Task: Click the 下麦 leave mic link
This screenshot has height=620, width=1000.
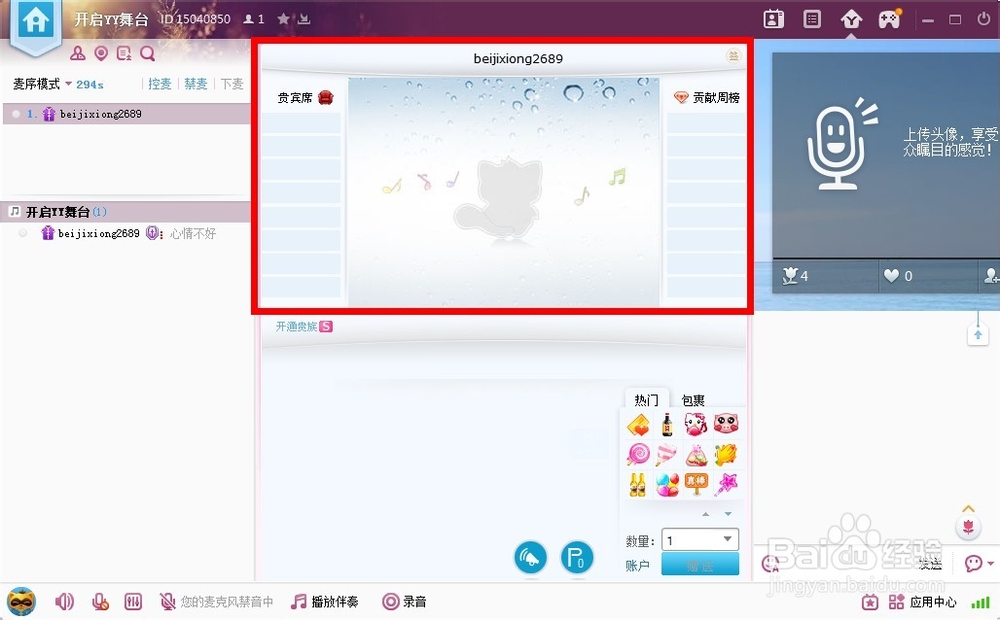Action: click(232, 84)
